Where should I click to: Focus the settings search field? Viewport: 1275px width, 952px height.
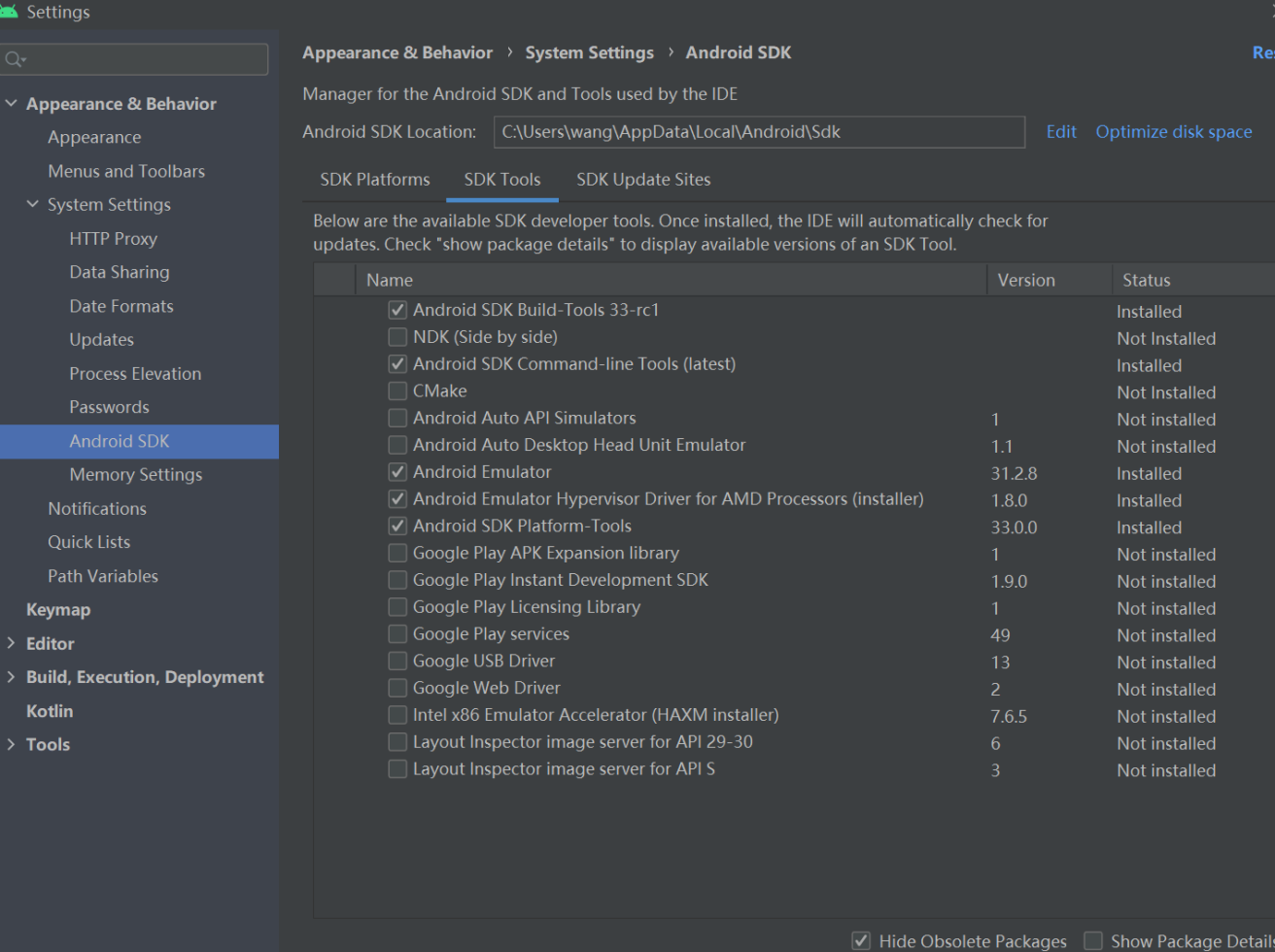tap(135, 60)
